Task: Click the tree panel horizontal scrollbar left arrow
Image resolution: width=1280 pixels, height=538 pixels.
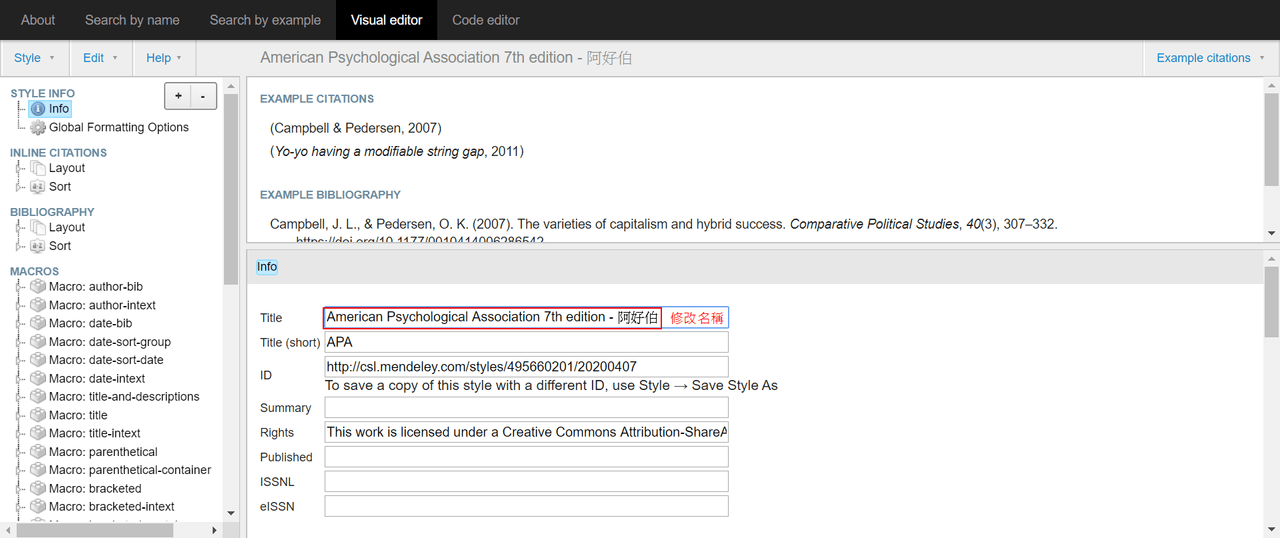Action: tap(8, 530)
